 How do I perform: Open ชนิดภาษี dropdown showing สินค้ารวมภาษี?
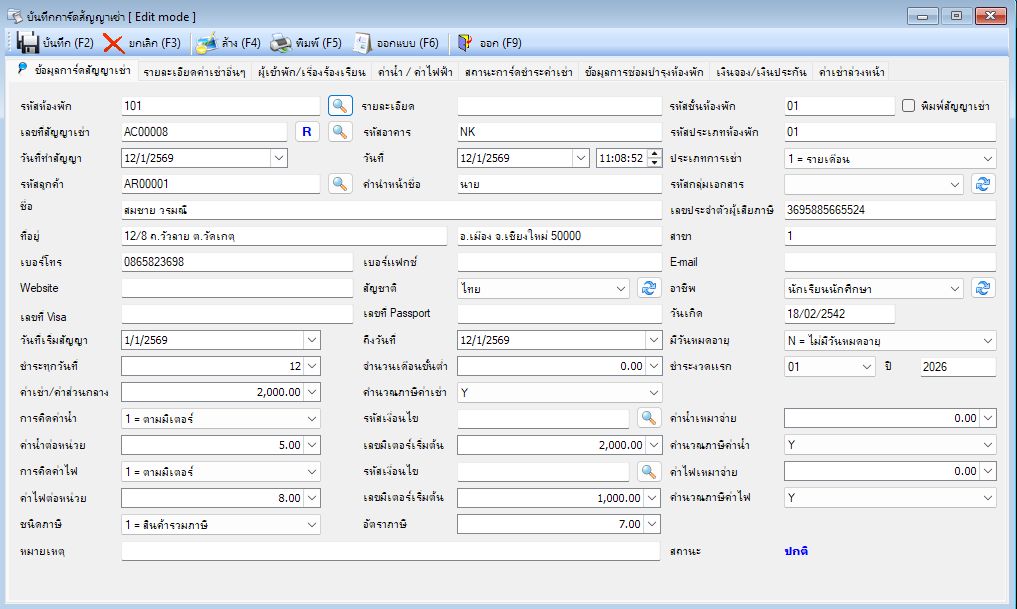pyautogui.click(x=221, y=524)
